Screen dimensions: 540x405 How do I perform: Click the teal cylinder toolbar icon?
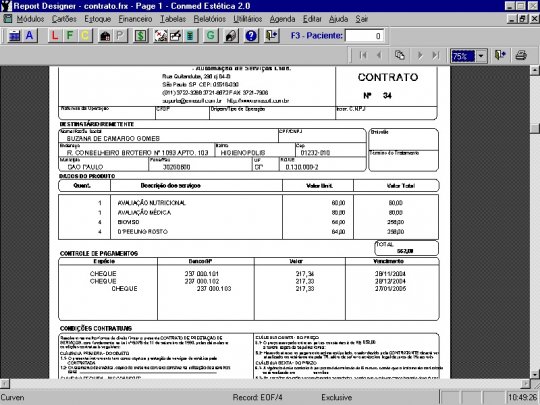pyautogui.click(x=190, y=35)
